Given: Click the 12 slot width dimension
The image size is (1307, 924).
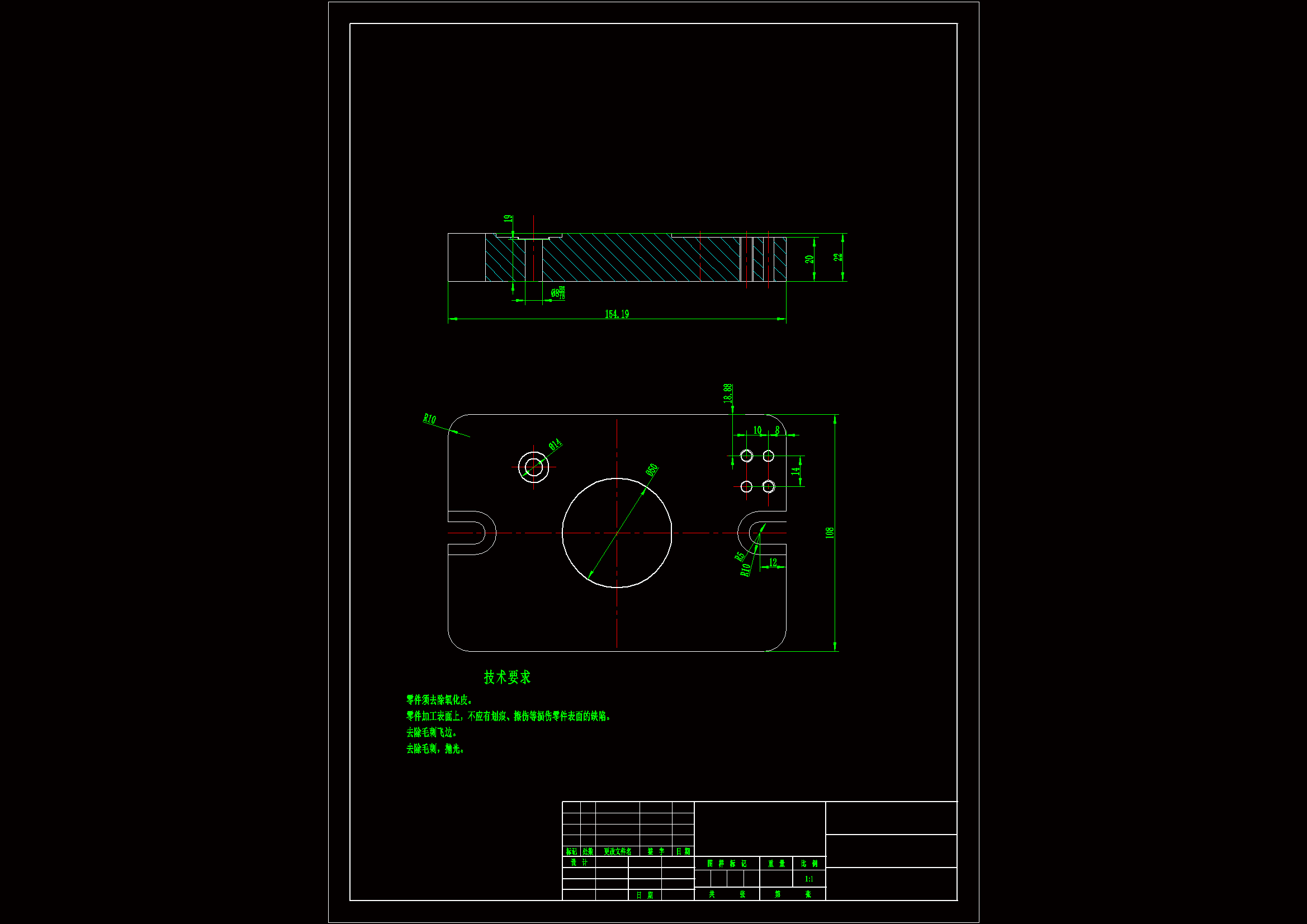Looking at the screenshot, I should (773, 562).
